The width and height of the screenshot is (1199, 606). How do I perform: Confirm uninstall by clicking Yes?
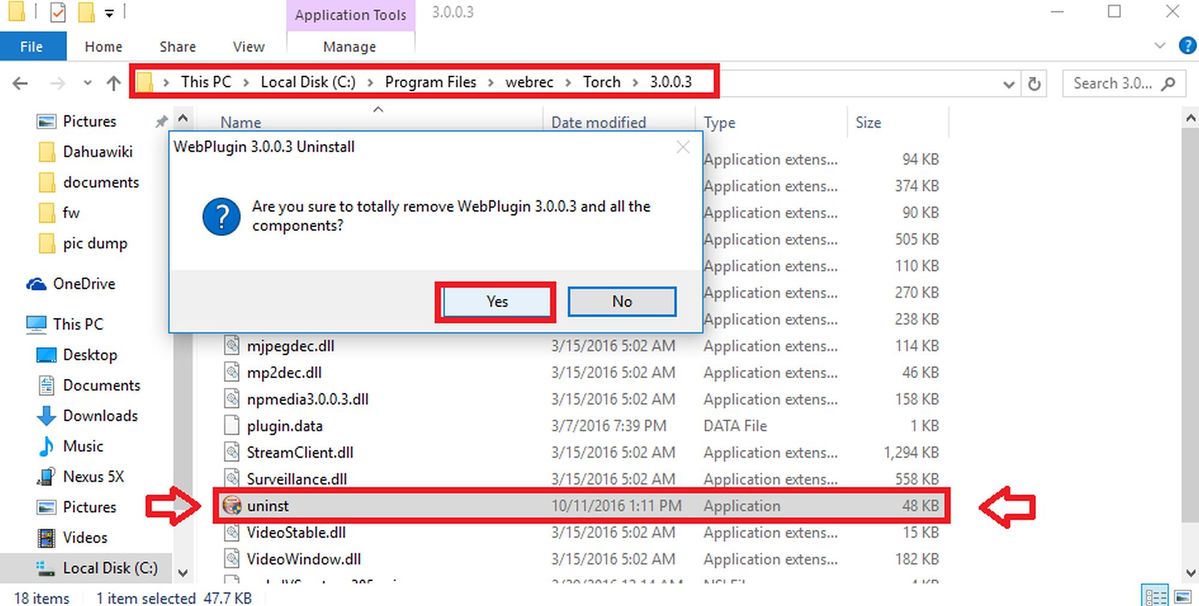496,302
